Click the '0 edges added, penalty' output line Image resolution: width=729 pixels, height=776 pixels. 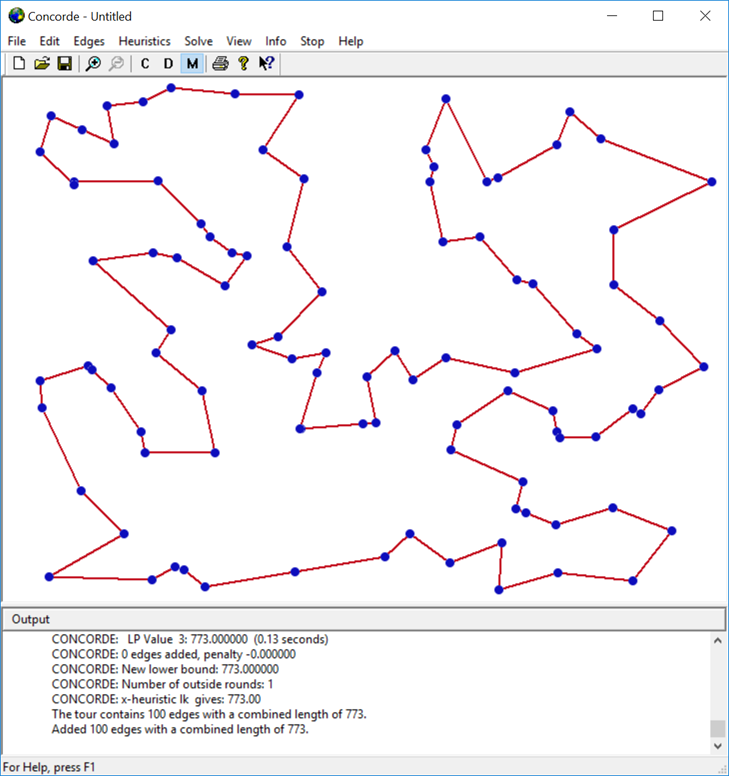click(174, 654)
